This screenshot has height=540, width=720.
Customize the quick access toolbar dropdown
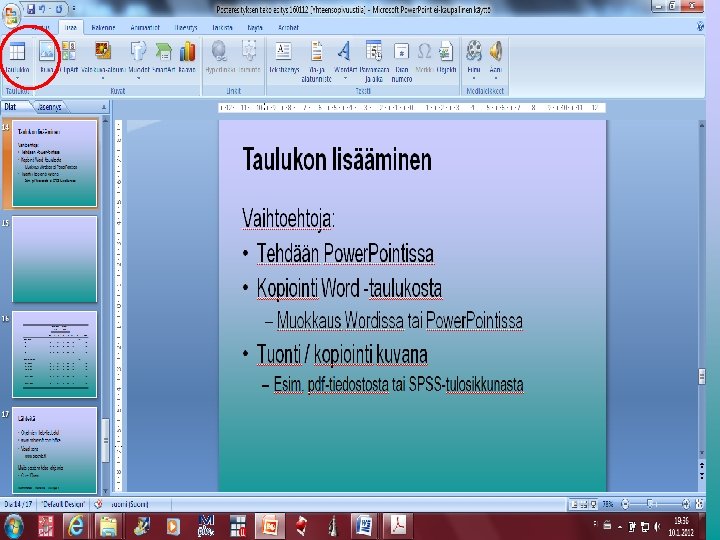point(74,9)
